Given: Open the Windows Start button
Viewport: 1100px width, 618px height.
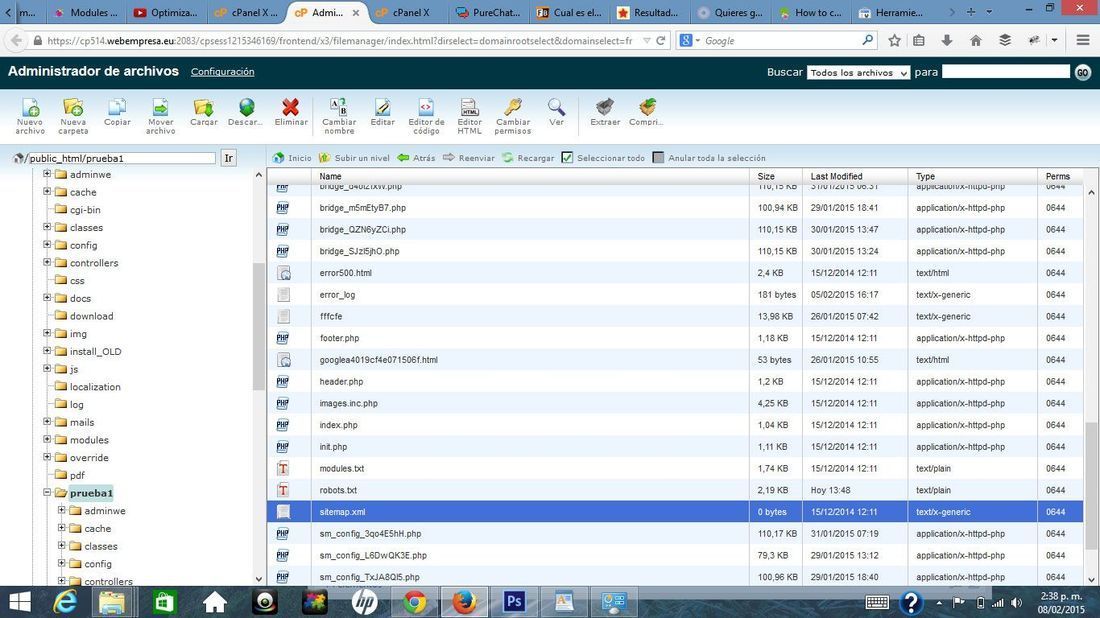Looking at the screenshot, I should [x=20, y=603].
